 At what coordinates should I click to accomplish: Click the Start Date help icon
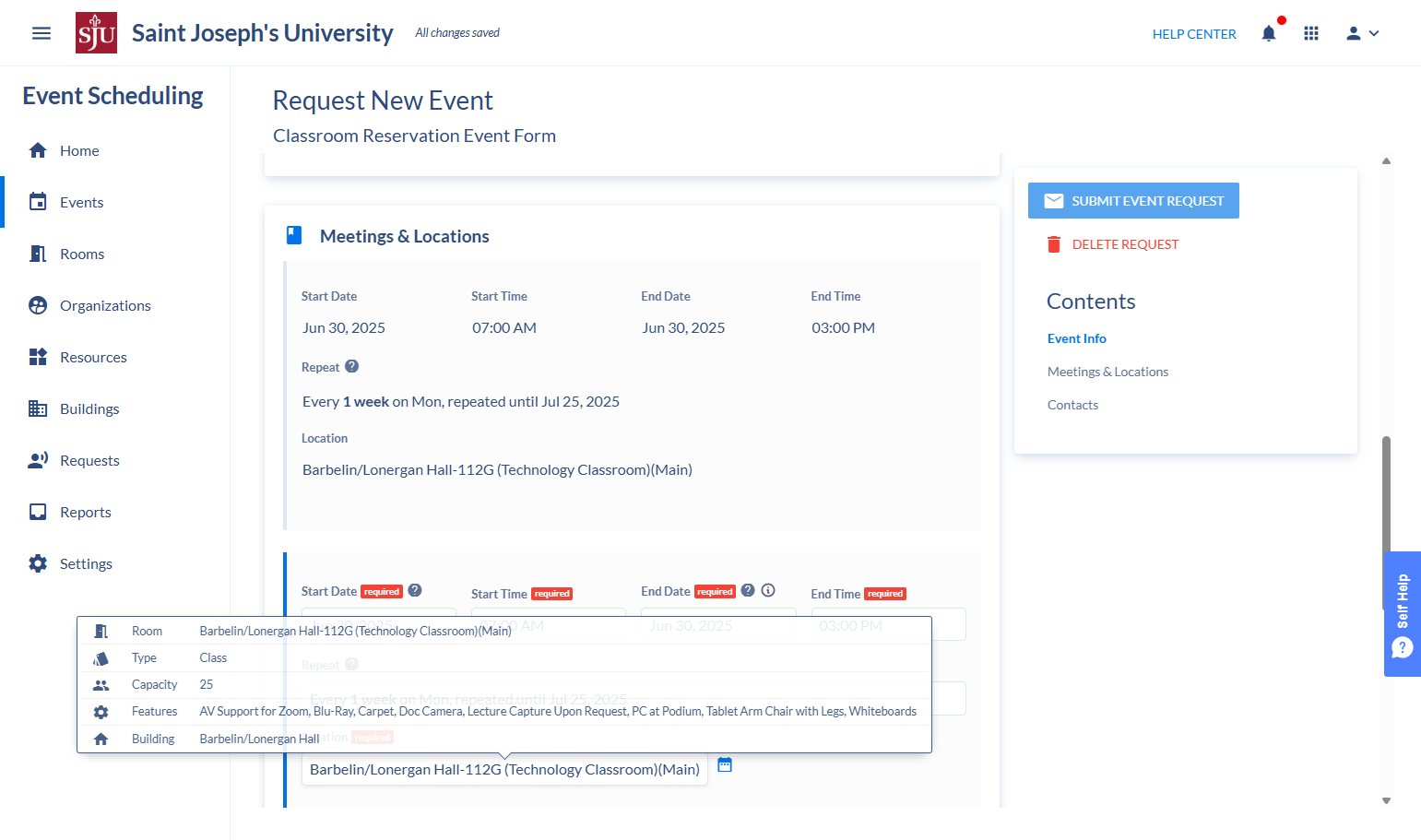(x=415, y=590)
